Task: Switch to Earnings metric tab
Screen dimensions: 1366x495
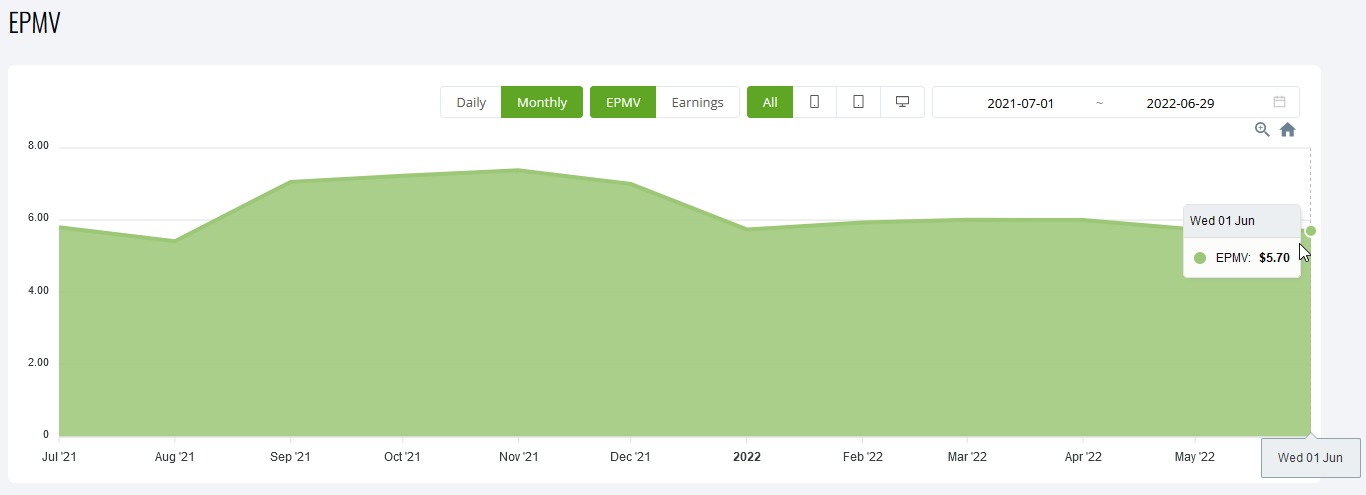Action: tap(697, 102)
